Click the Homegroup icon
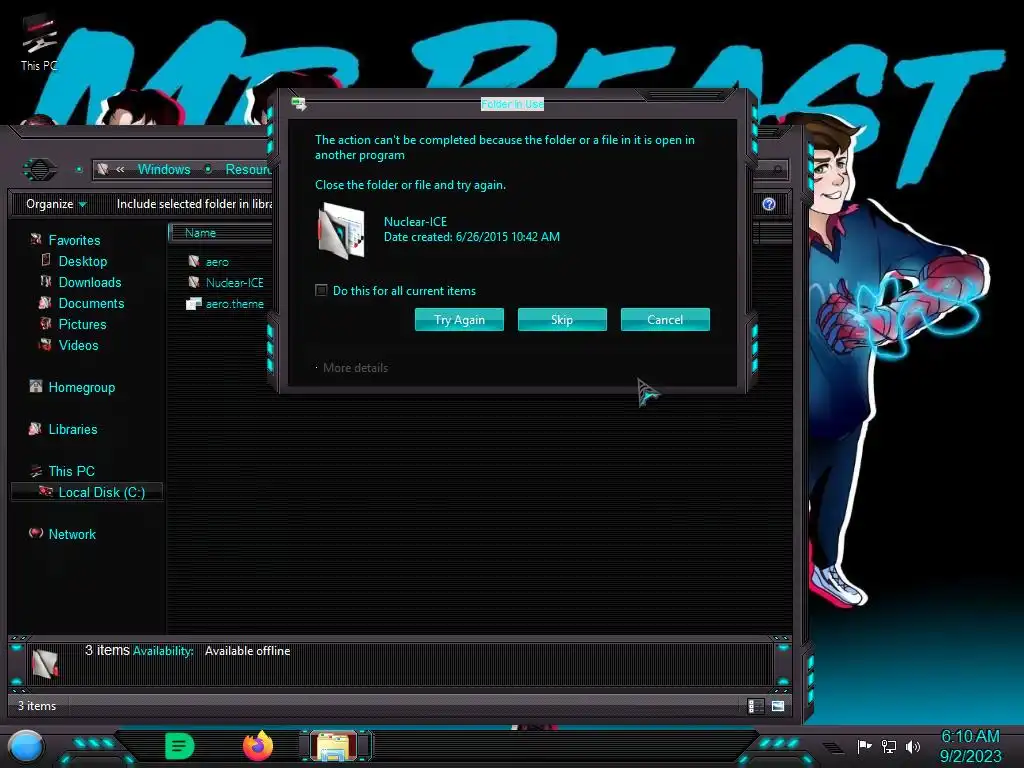Viewport: 1024px width, 768px height. pos(36,386)
